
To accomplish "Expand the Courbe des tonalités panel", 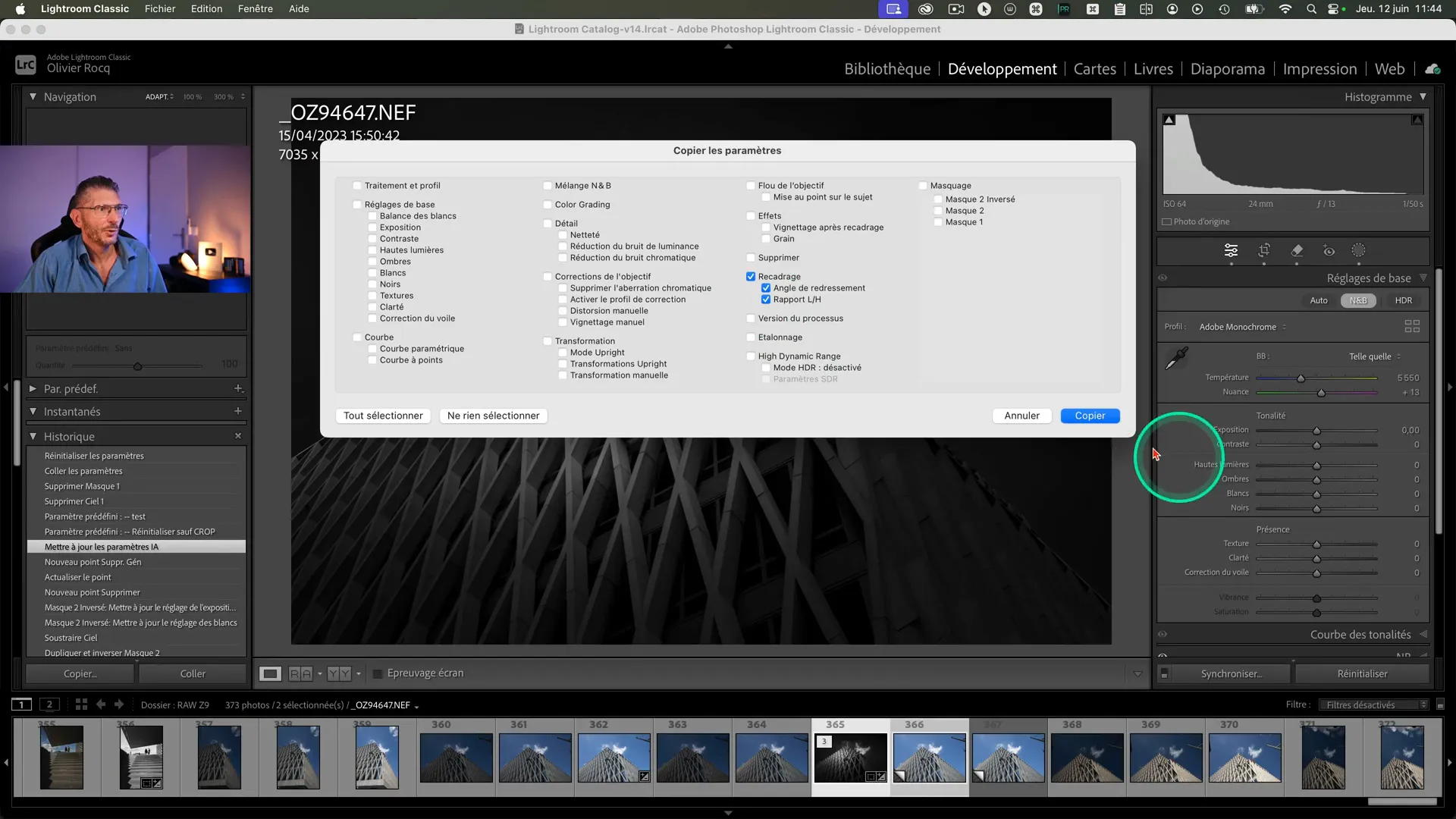I will 1423,634.
